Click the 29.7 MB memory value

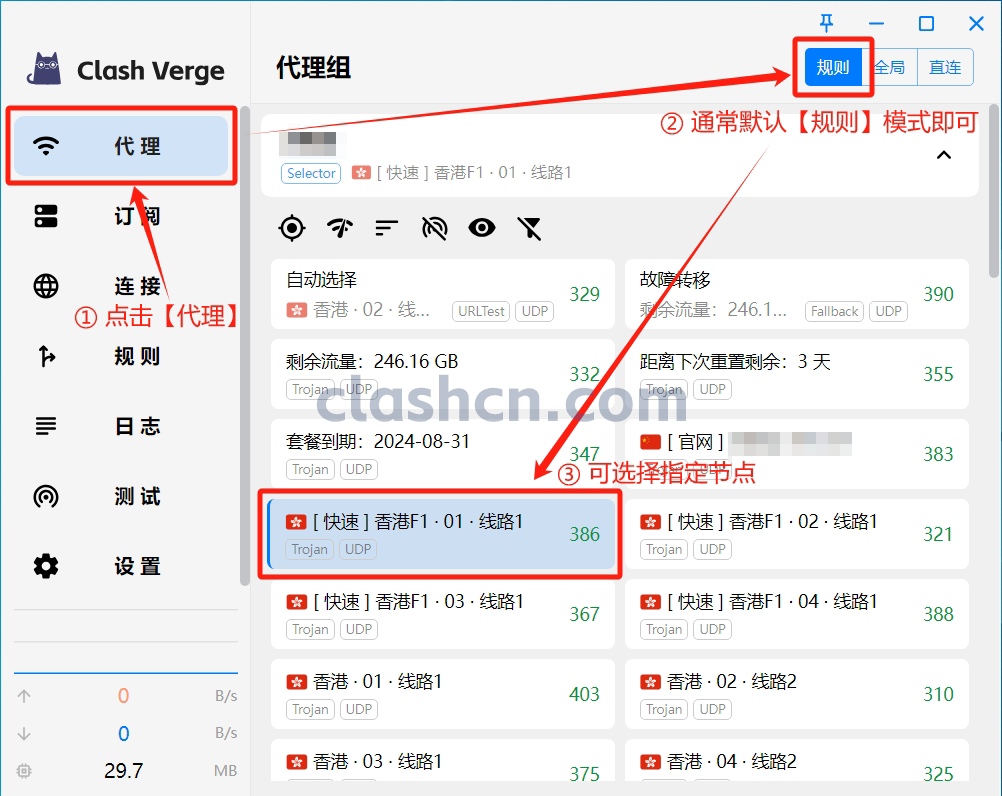(124, 770)
